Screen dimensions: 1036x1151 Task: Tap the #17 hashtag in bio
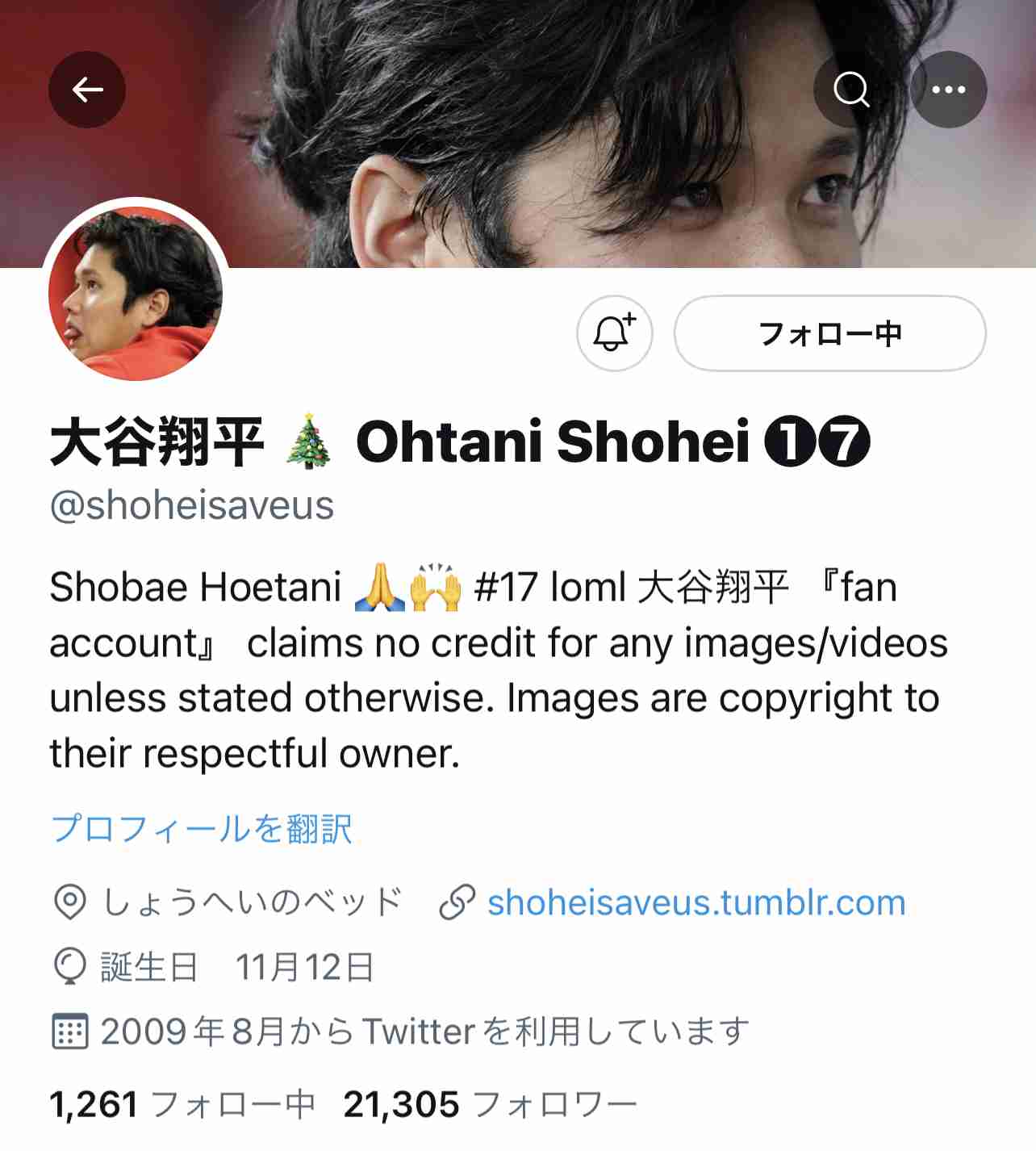(x=506, y=587)
